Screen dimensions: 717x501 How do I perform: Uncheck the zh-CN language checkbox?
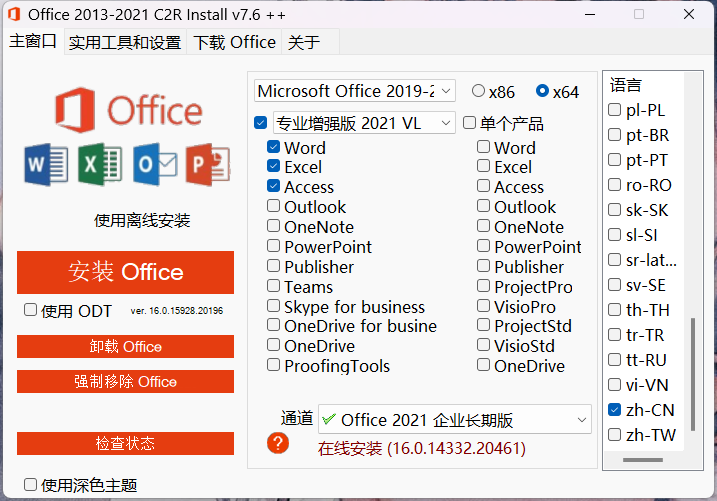[615, 410]
